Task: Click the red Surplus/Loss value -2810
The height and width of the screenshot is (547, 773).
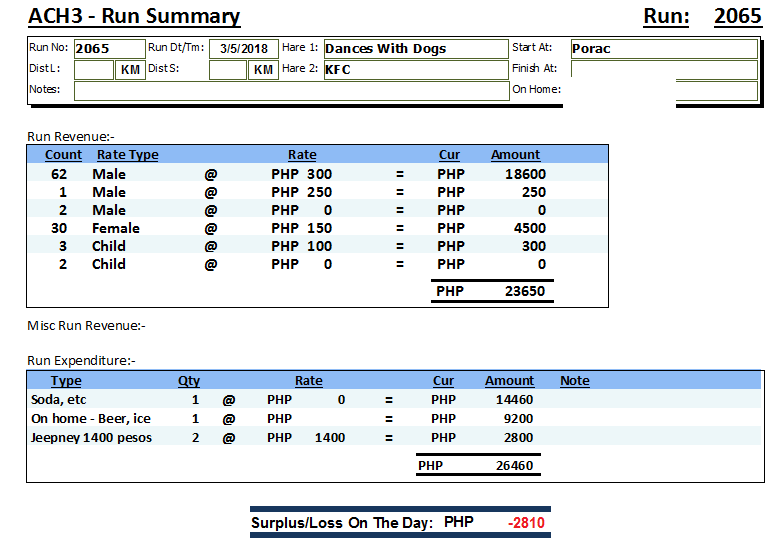Action: [x=525, y=523]
